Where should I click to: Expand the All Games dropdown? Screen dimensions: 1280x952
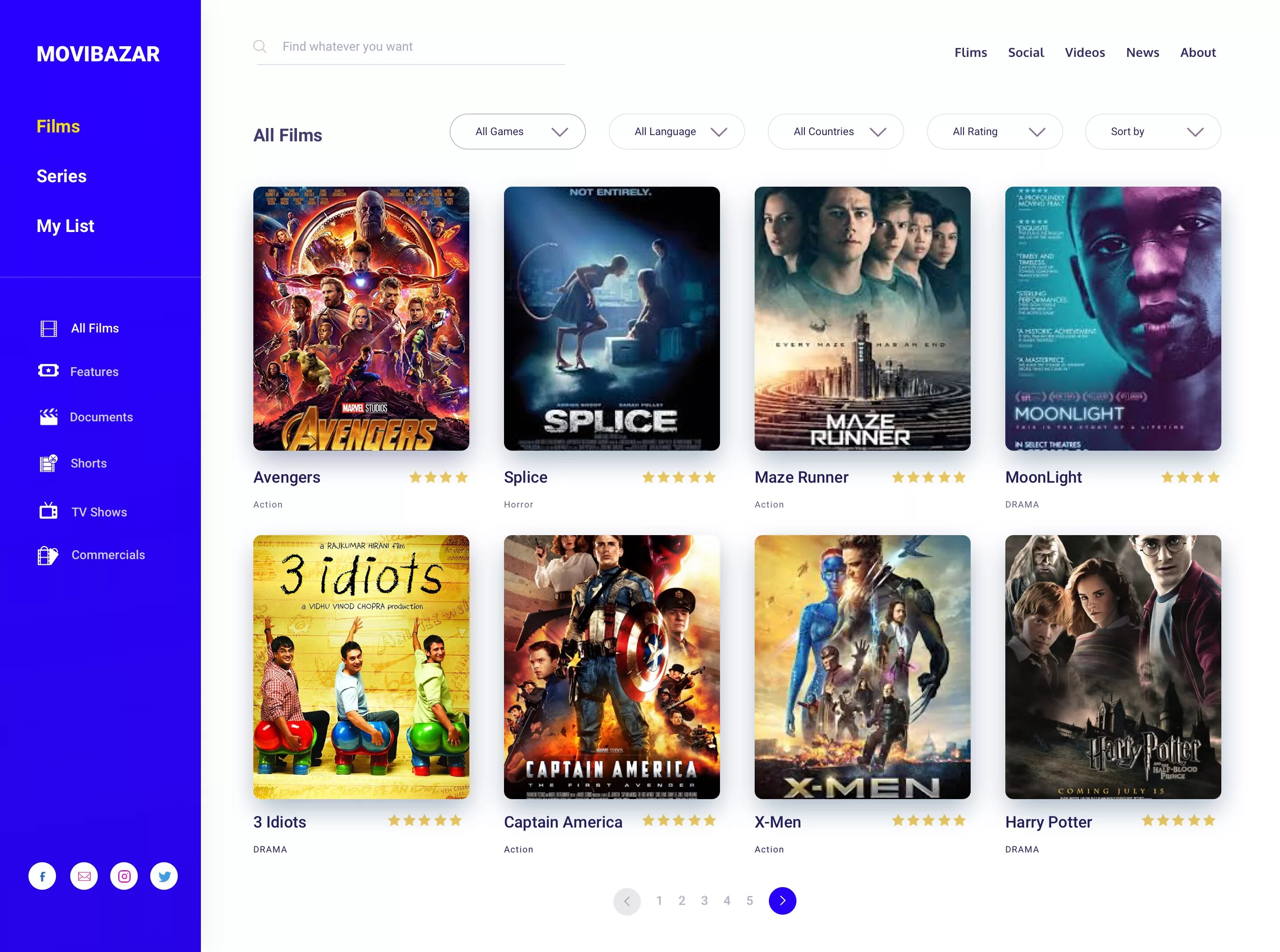click(x=517, y=132)
